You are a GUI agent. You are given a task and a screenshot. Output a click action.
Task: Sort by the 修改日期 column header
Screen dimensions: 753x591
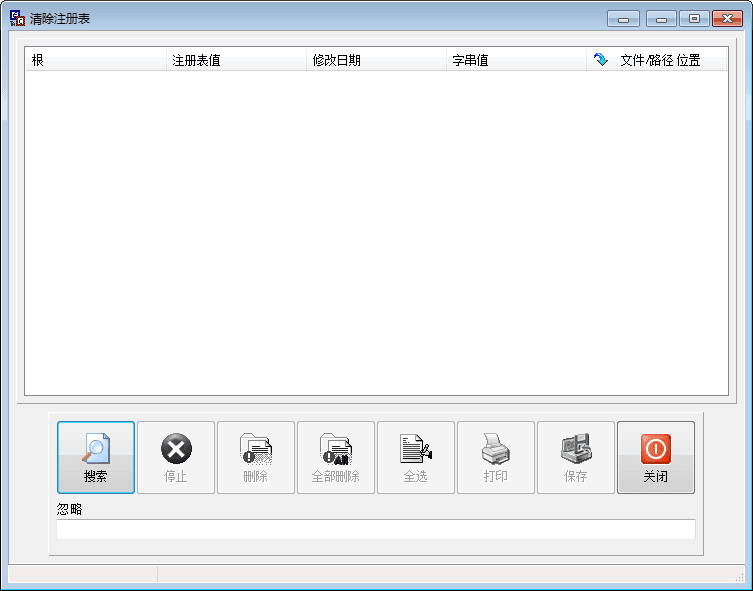point(376,60)
